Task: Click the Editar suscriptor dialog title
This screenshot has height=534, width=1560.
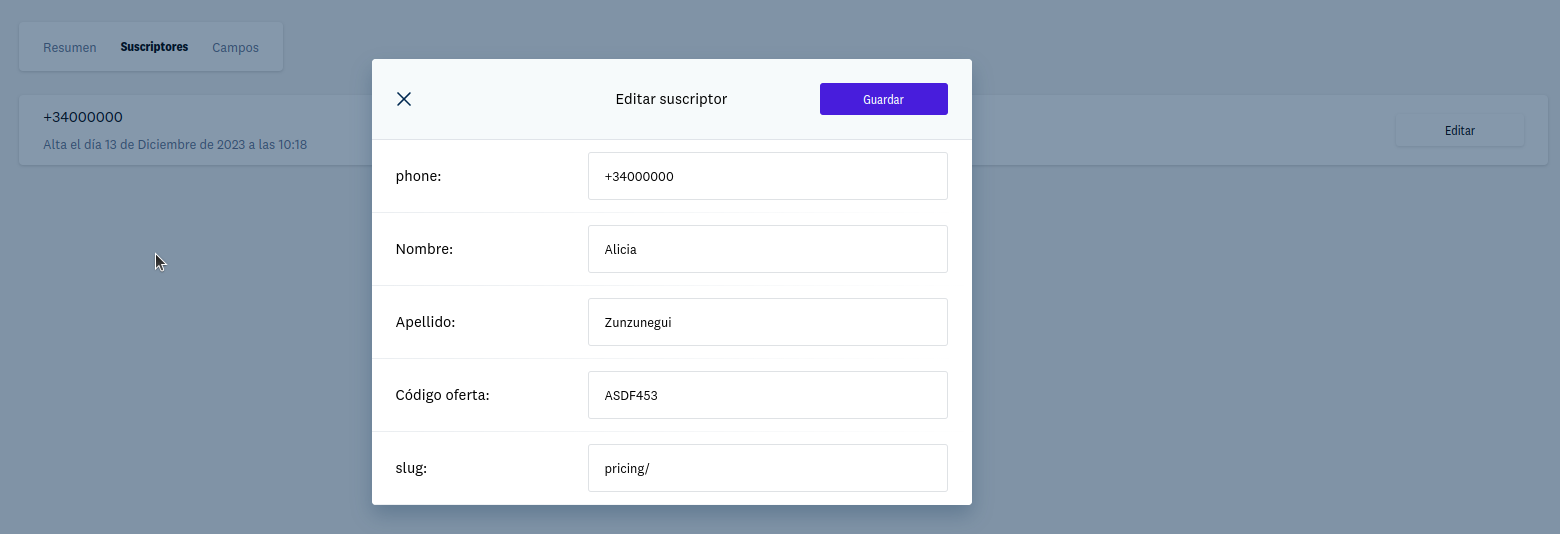Action: coord(671,99)
